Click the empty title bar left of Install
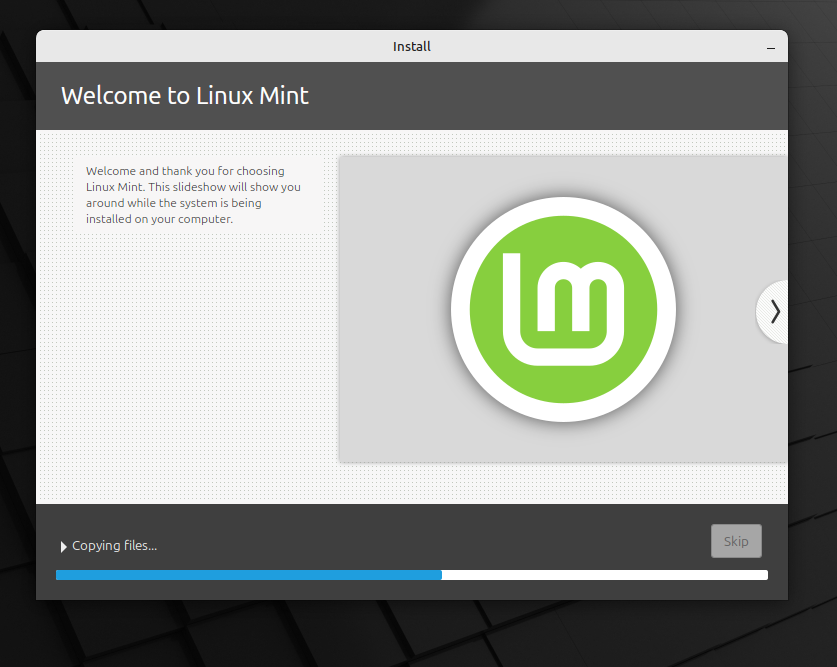This screenshot has width=837, height=667. (x=200, y=46)
